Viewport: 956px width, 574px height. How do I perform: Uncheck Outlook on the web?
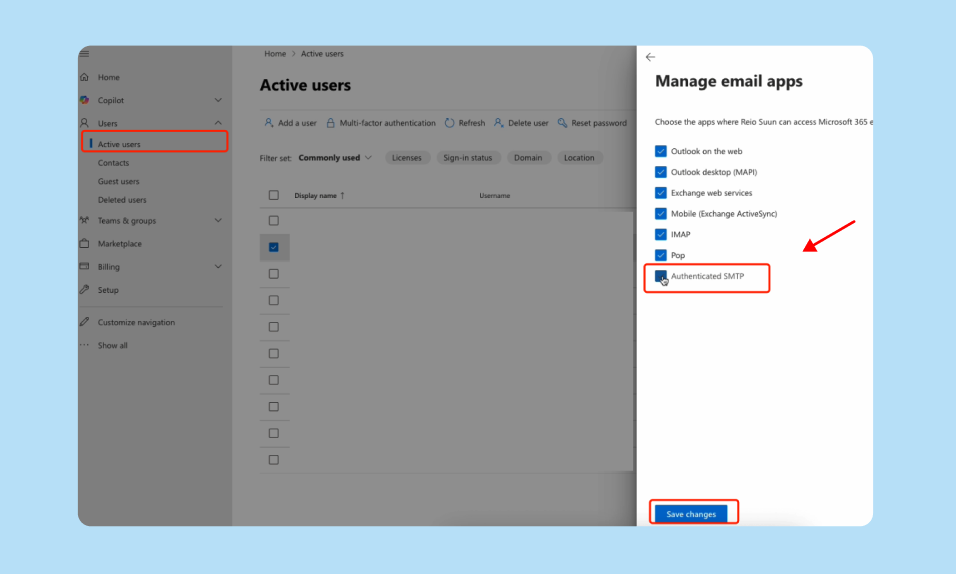pyautogui.click(x=660, y=151)
